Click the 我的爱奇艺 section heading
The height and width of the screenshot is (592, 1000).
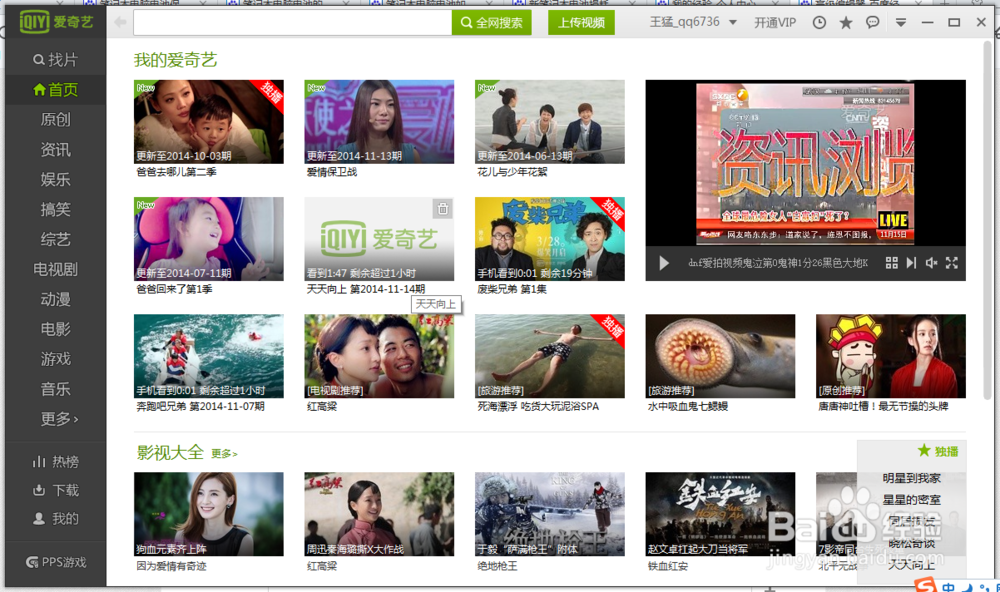coord(175,60)
